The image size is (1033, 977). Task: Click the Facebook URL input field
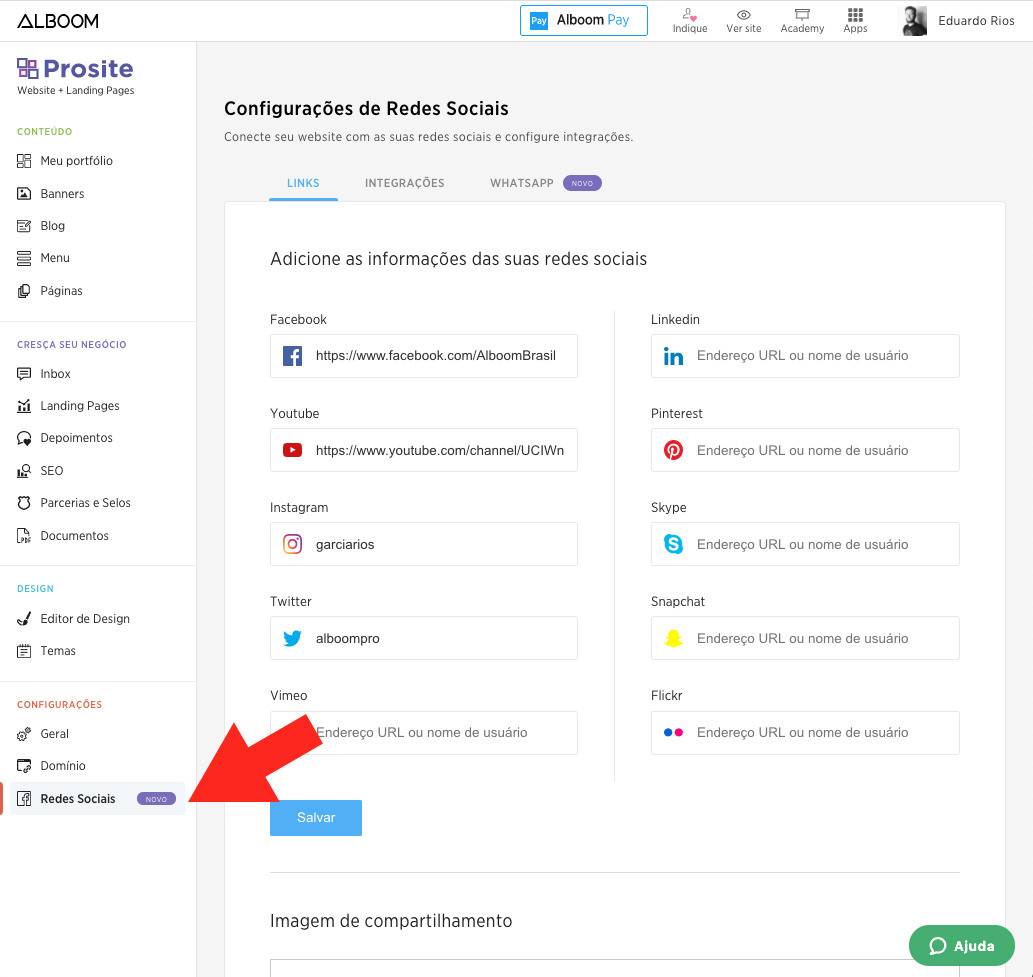tap(436, 356)
